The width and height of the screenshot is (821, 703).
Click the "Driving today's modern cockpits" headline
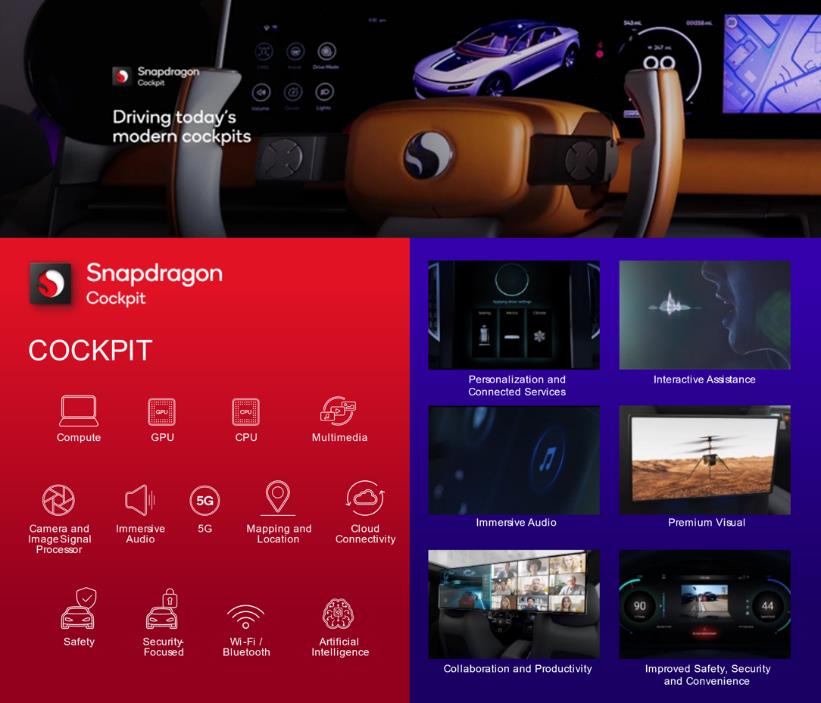coord(181,127)
